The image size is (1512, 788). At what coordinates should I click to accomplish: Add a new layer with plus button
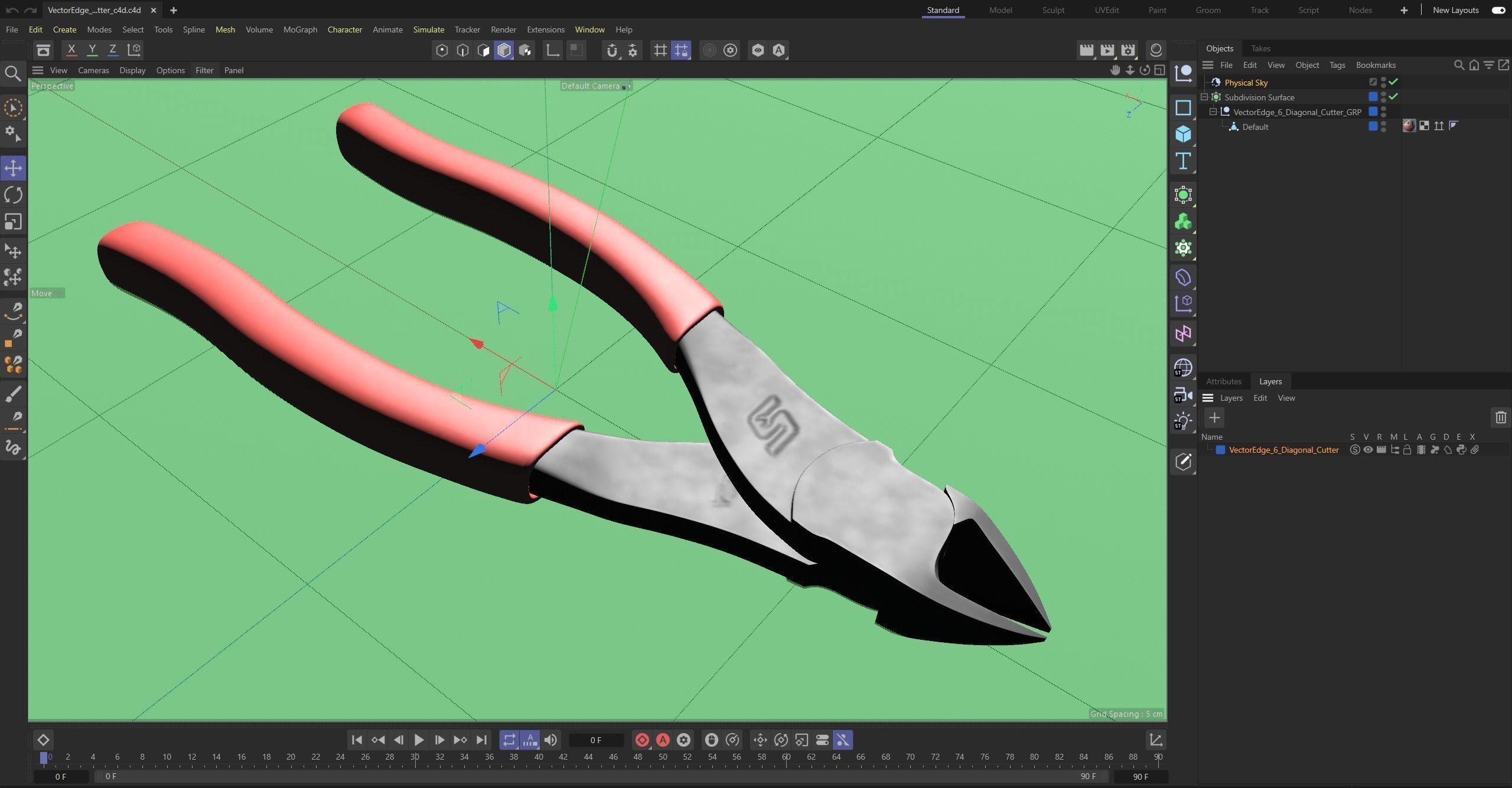pos(1214,418)
